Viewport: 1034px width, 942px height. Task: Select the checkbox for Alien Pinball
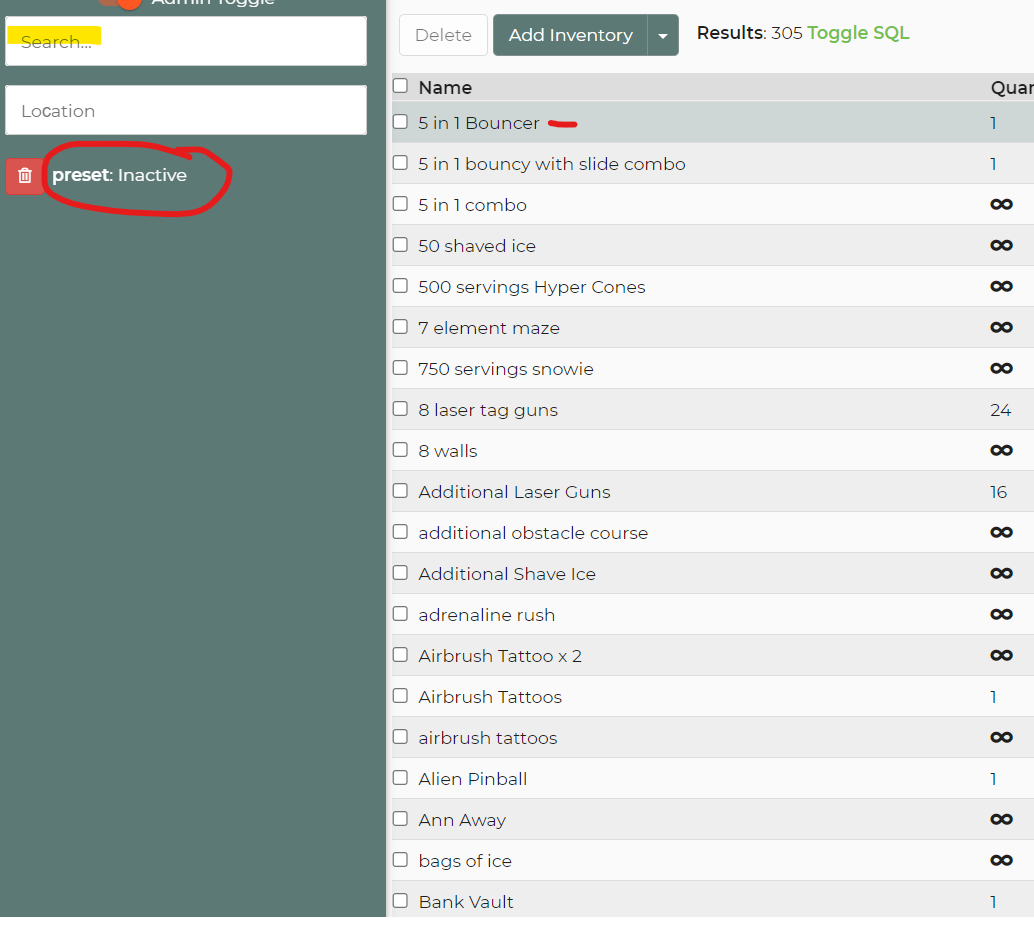click(400, 778)
